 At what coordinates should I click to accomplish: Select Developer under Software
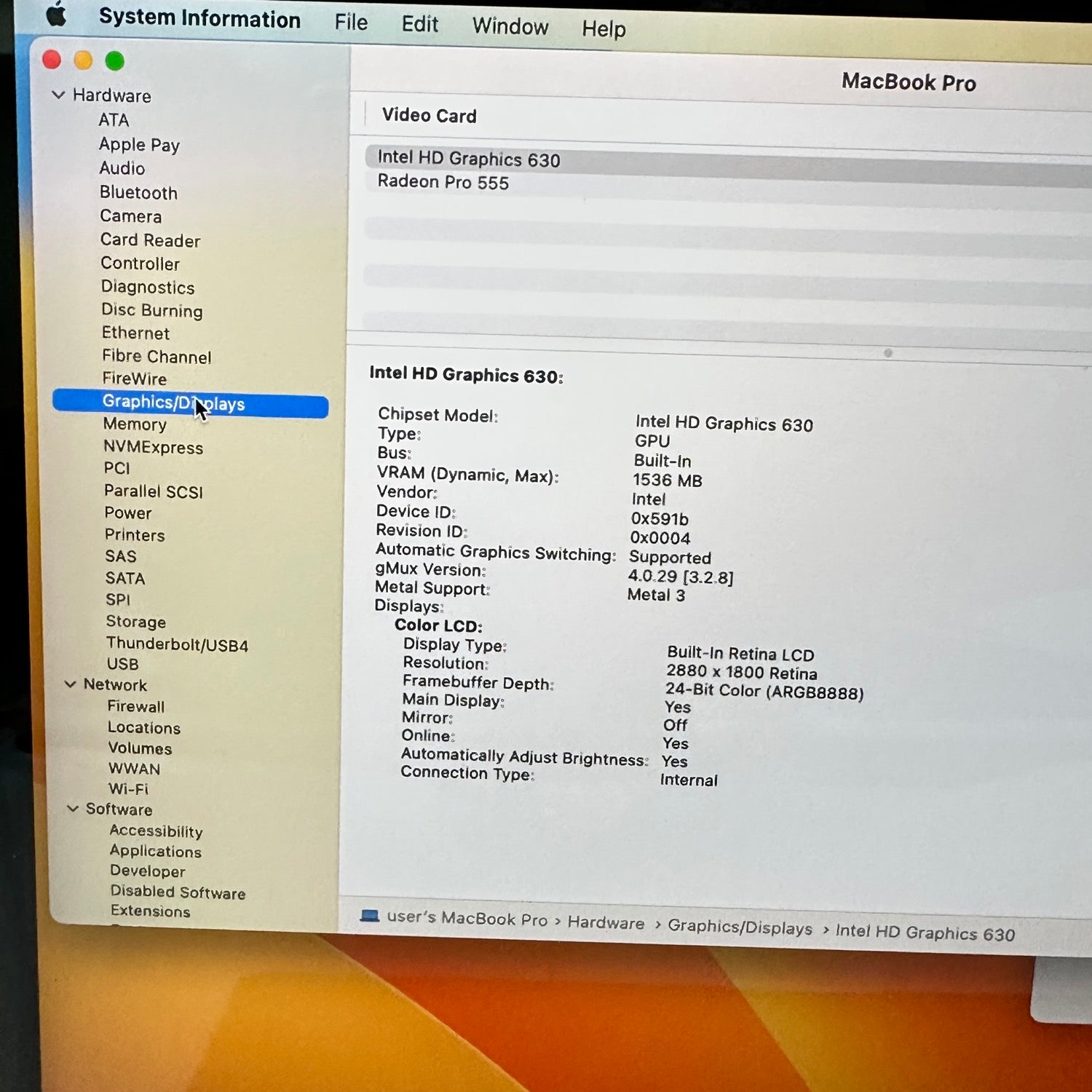pyautogui.click(x=148, y=871)
